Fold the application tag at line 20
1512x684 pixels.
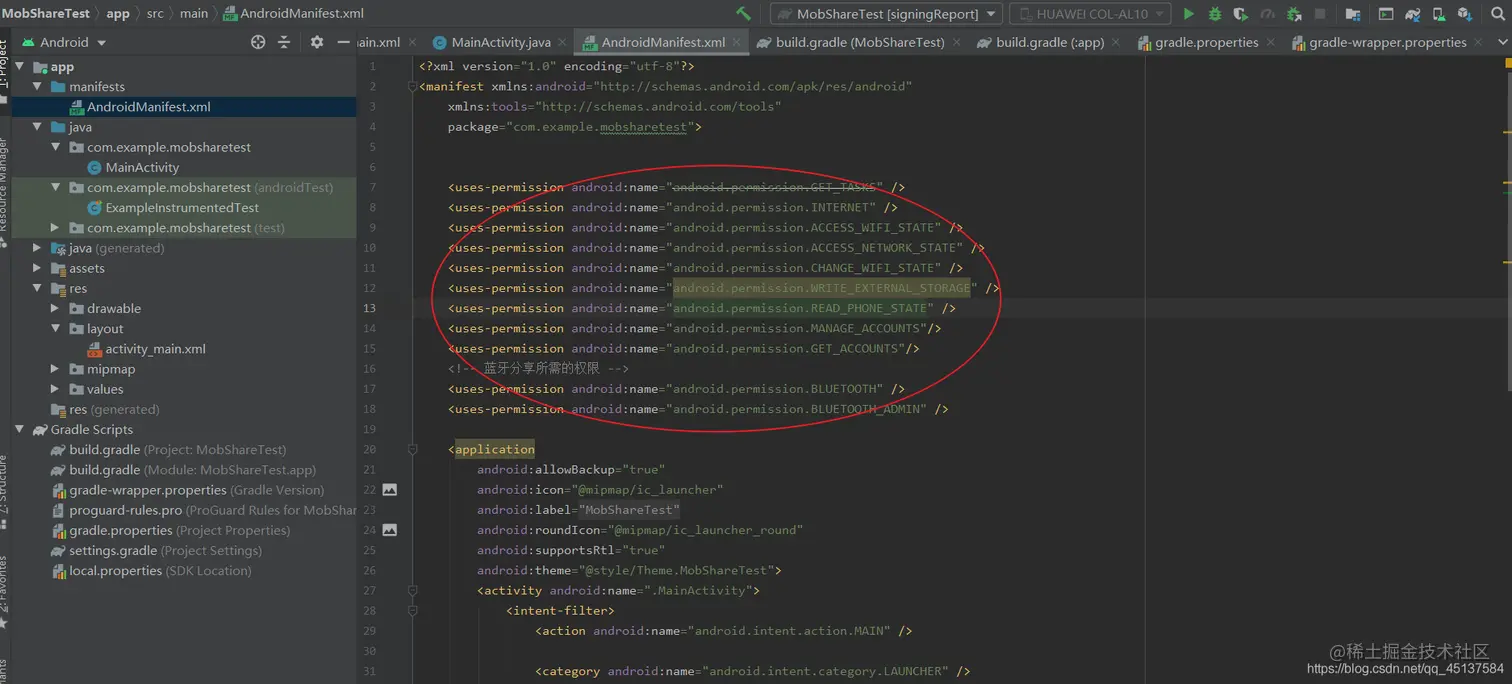(412, 450)
